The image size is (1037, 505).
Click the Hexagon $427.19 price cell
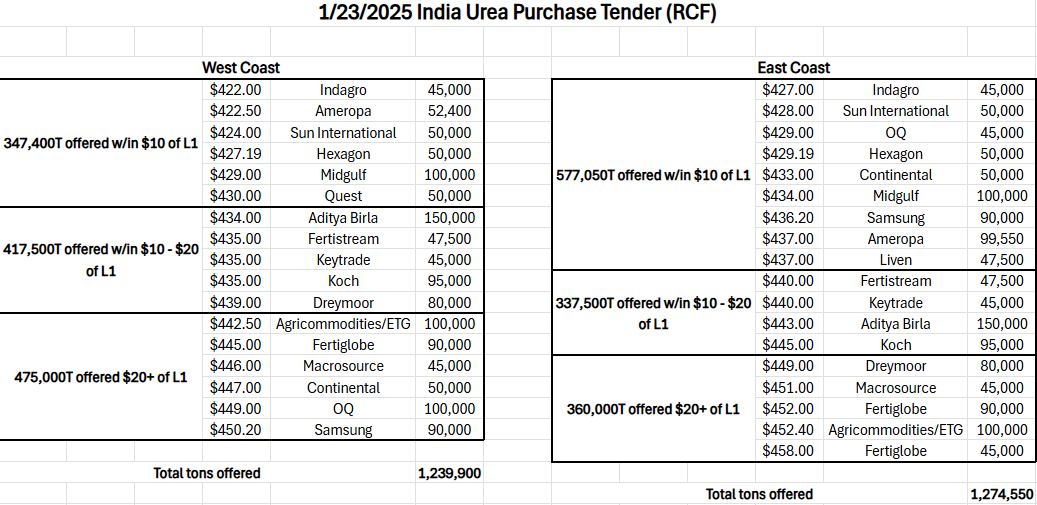235,154
